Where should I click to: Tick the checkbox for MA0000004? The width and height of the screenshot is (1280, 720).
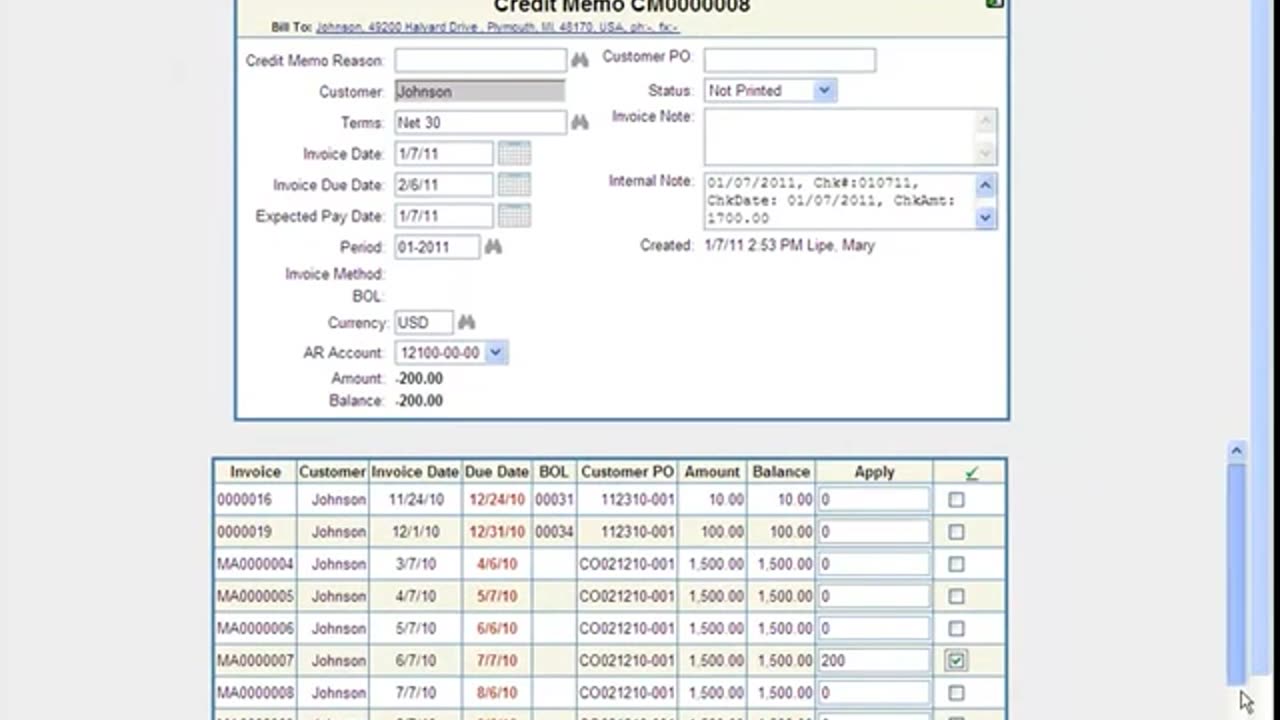957,564
